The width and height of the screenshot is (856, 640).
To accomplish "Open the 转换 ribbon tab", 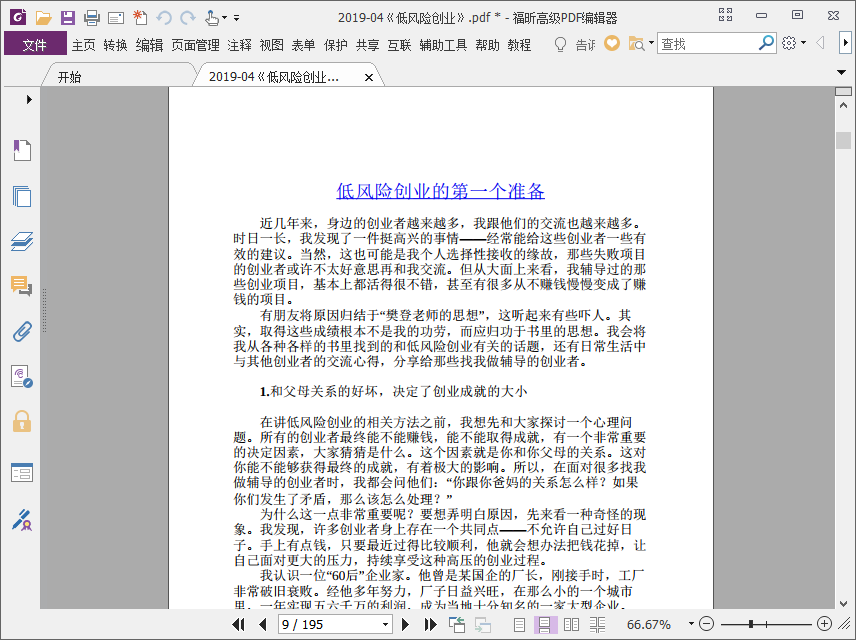I will point(115,45).
